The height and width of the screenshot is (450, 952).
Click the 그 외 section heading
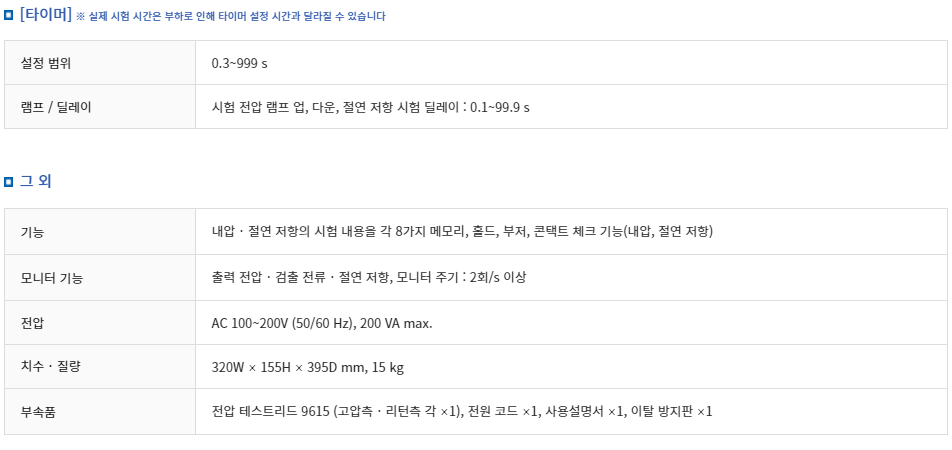click(x=36, y=181)
